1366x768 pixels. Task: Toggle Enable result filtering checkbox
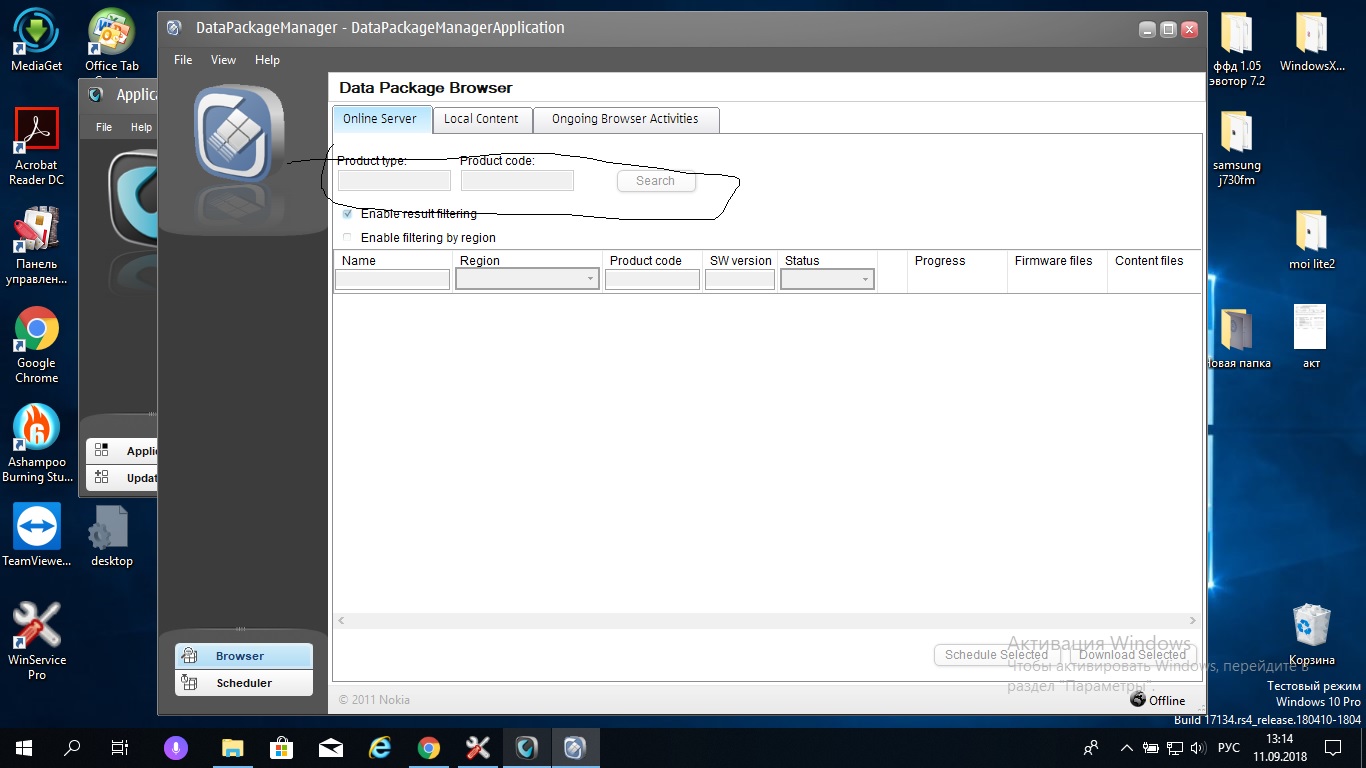point(347,214)
